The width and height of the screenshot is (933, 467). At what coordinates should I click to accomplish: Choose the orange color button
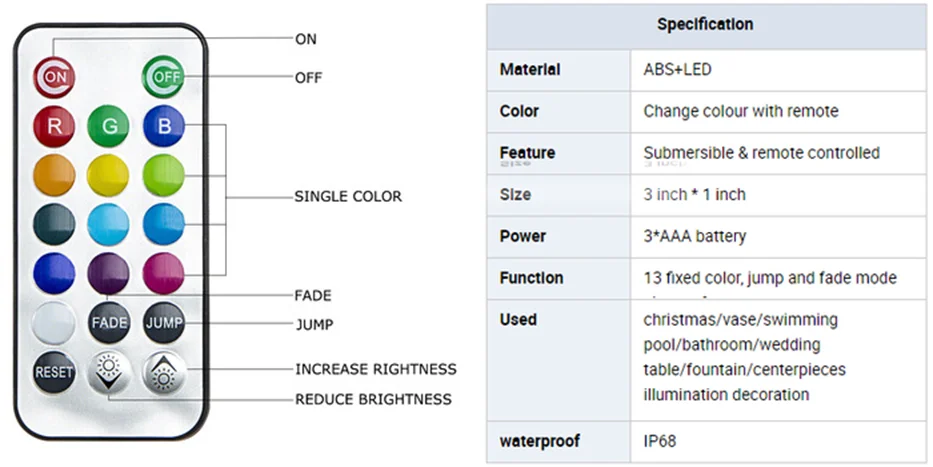(x=53, y=176)
